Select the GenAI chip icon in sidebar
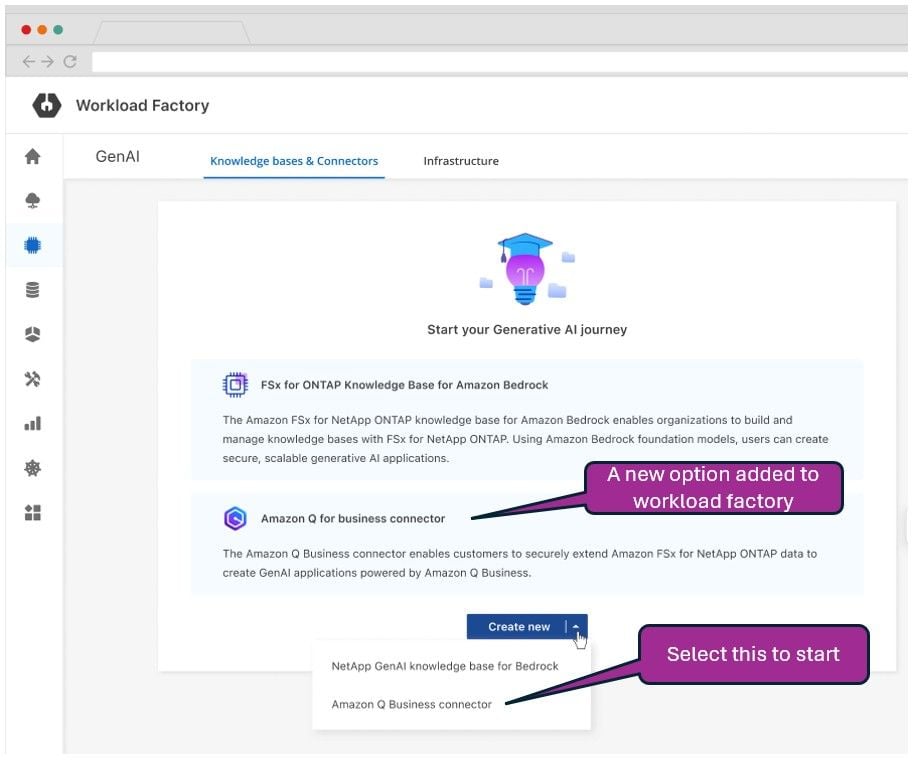Viewport: 913px width, 760px height. tap(33, 245)
